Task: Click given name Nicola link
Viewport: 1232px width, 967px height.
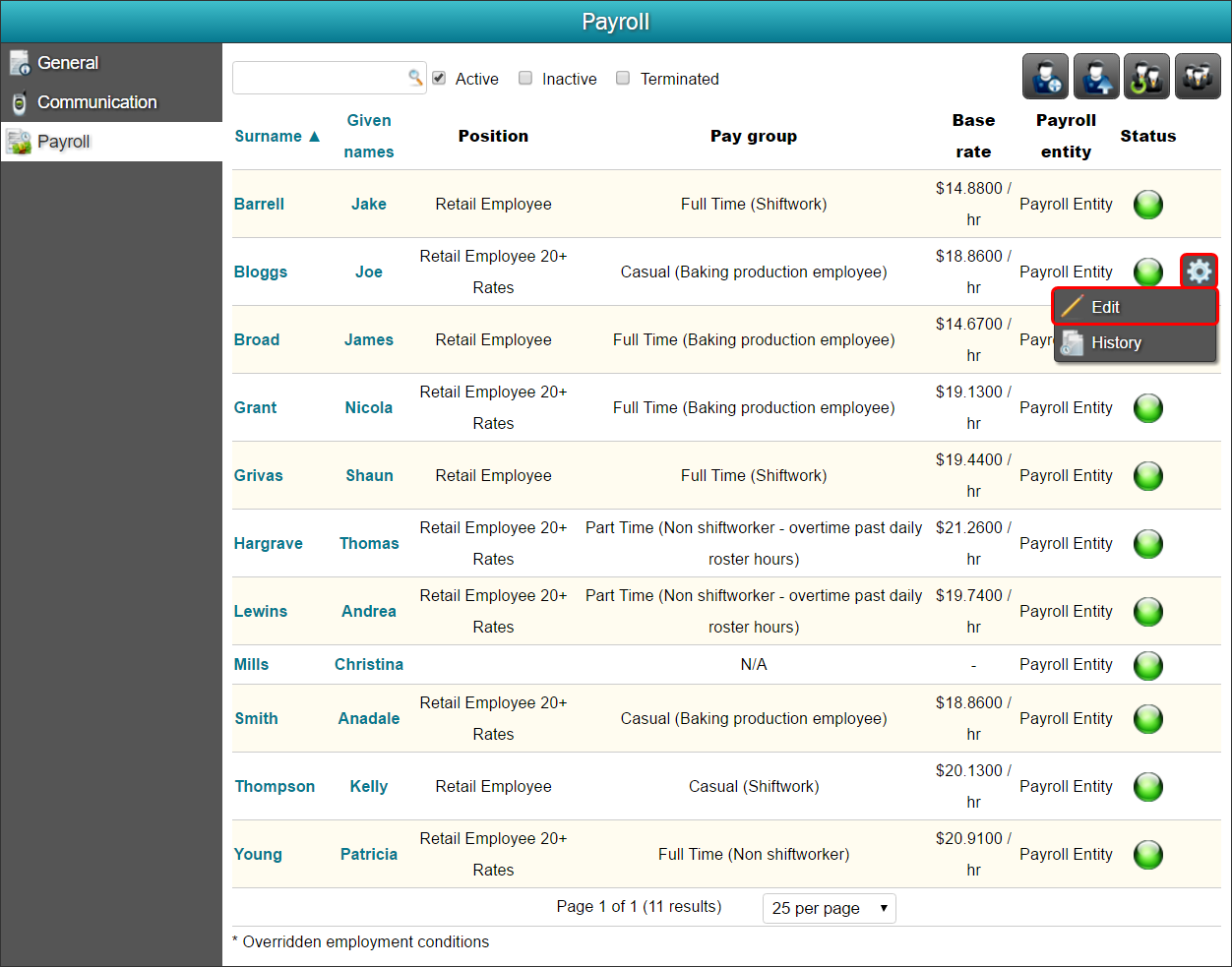Action: point(369,407)
